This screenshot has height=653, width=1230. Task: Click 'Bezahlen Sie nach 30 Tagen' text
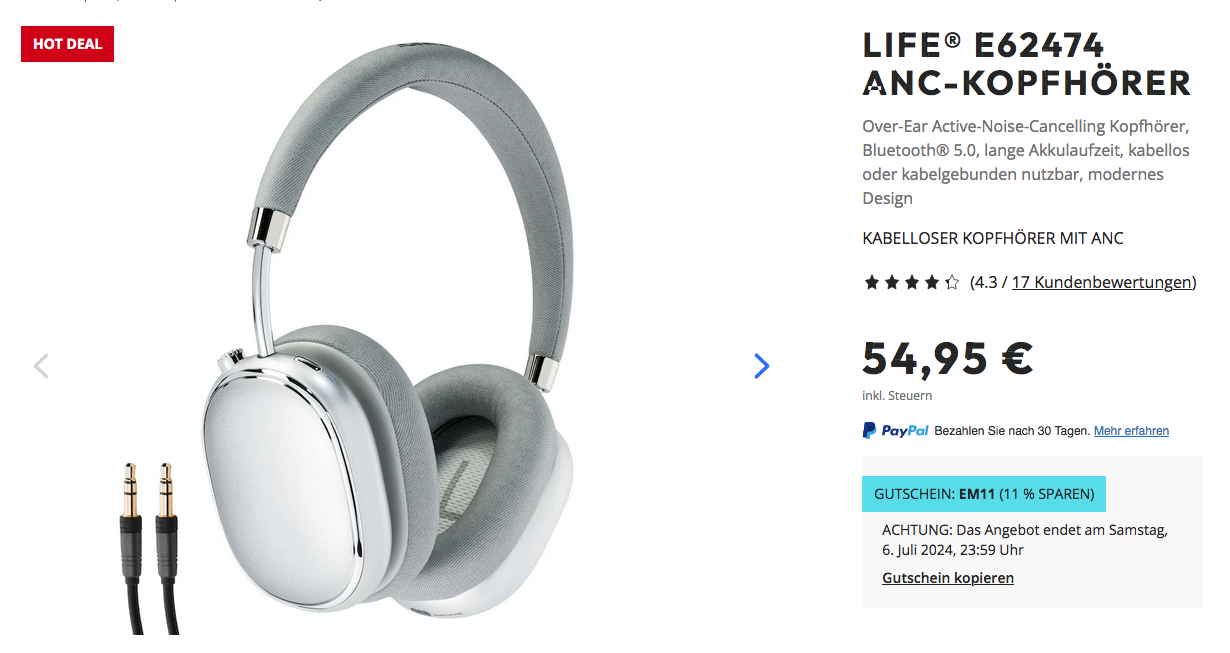coord(1011,431)
